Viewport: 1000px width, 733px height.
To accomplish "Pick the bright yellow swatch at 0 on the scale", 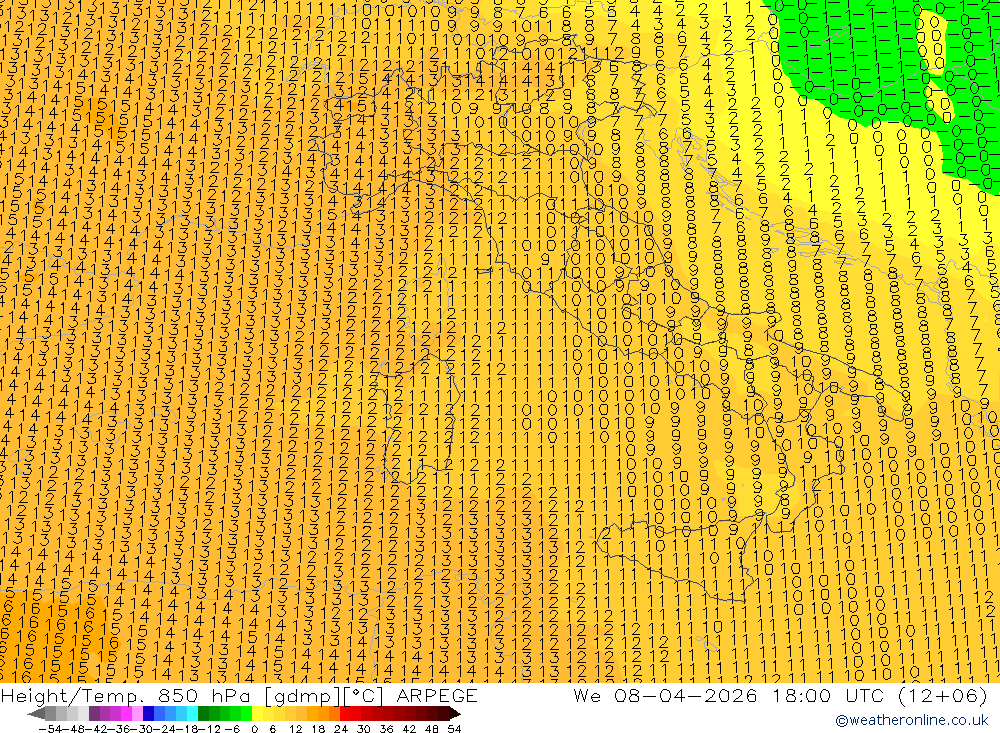I will click(257, 714).
